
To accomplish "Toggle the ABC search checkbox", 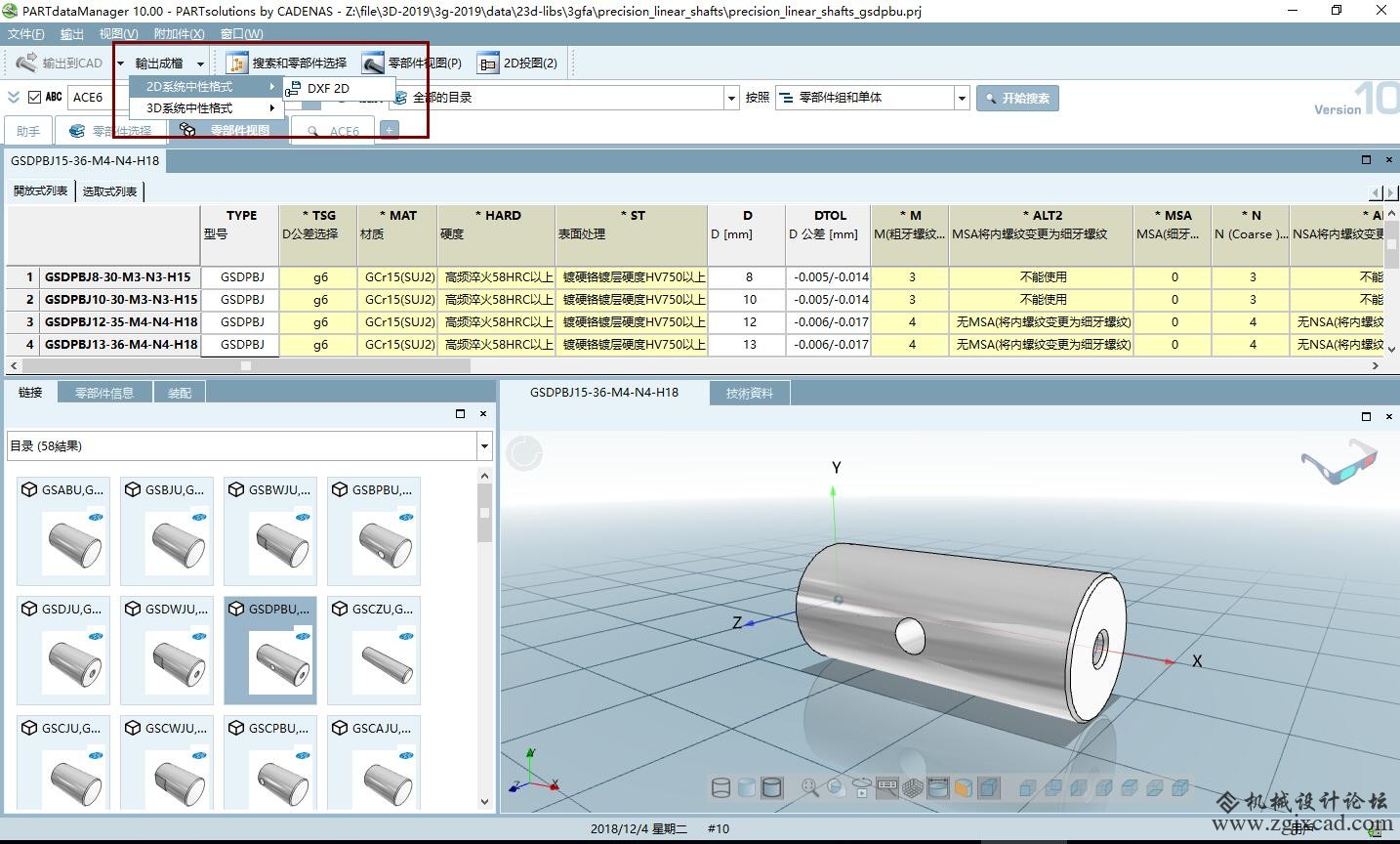I will pyautogui.click(x=35, y=98).
